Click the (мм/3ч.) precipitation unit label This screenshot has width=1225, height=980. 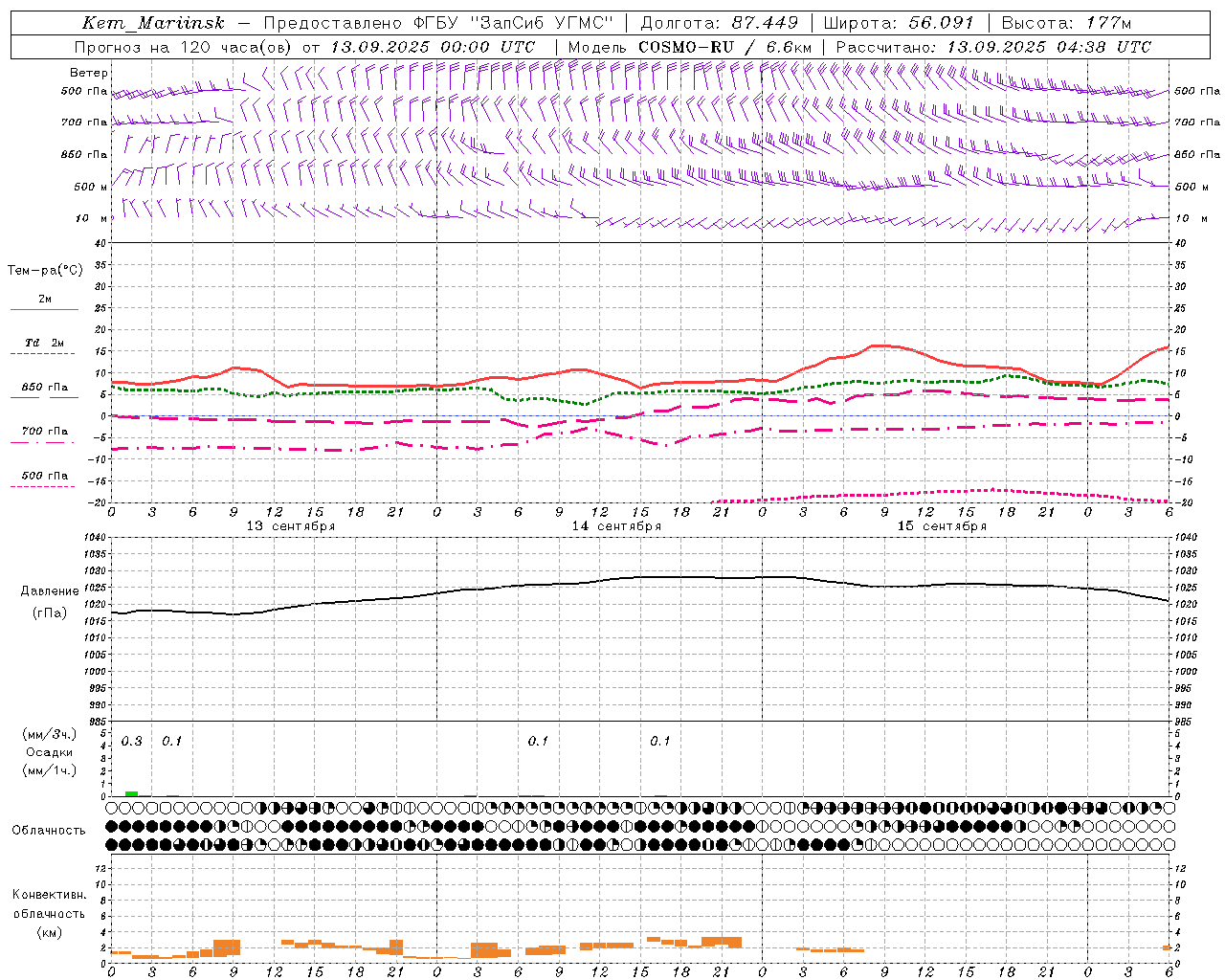pos(50,734)
